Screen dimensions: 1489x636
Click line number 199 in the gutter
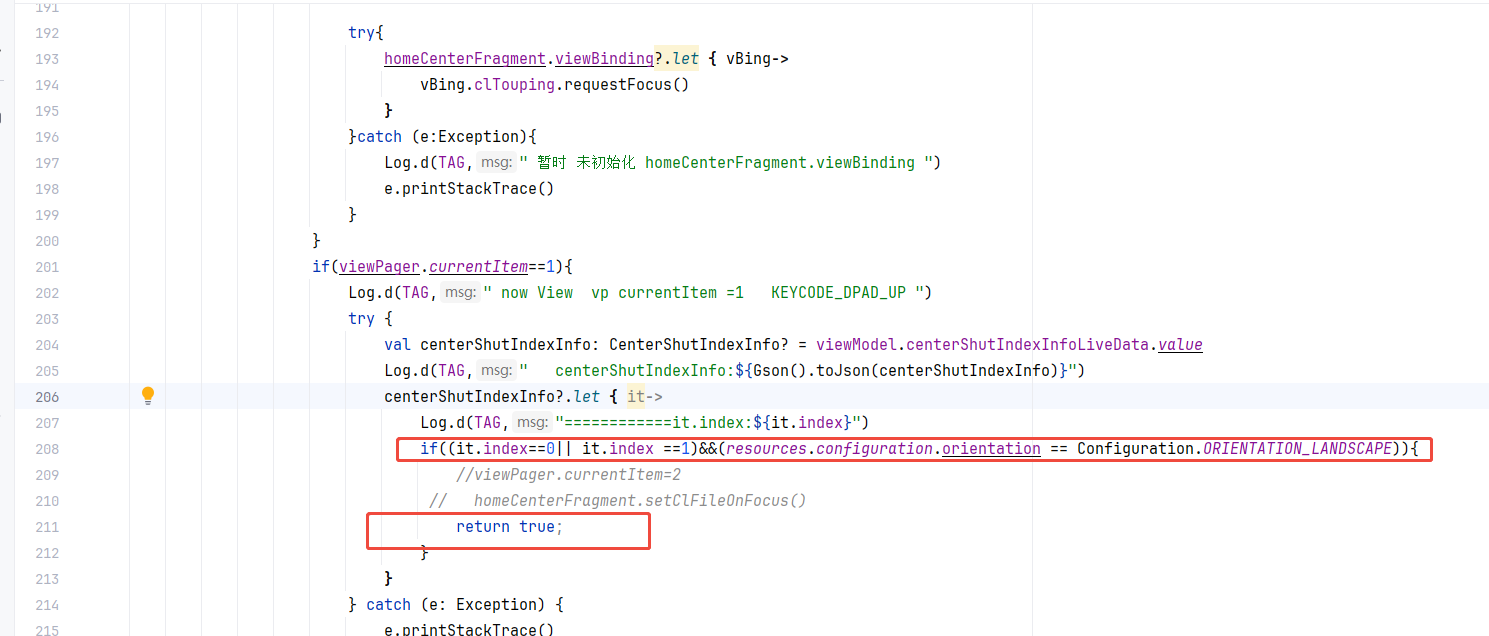click(47, 215)
